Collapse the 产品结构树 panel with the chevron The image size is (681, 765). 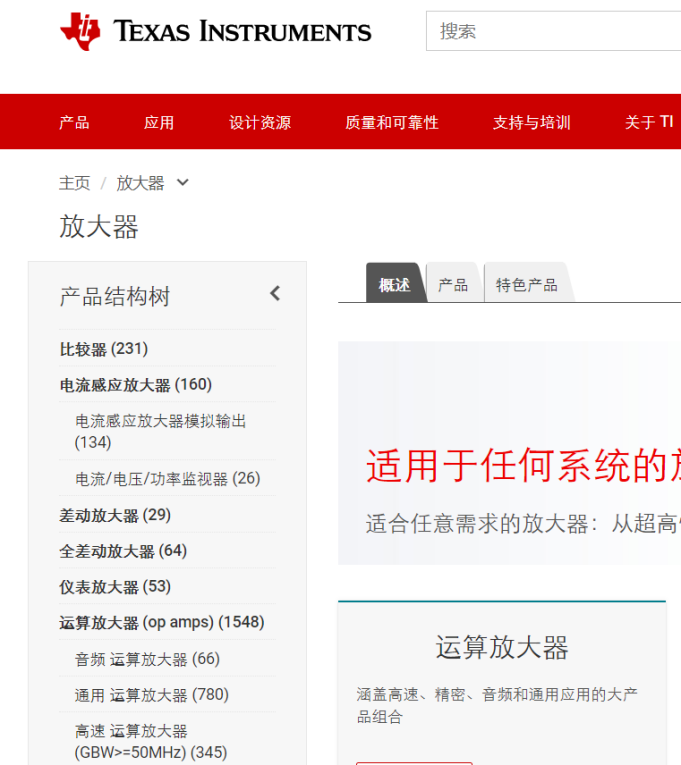click(x=275, y=294)
